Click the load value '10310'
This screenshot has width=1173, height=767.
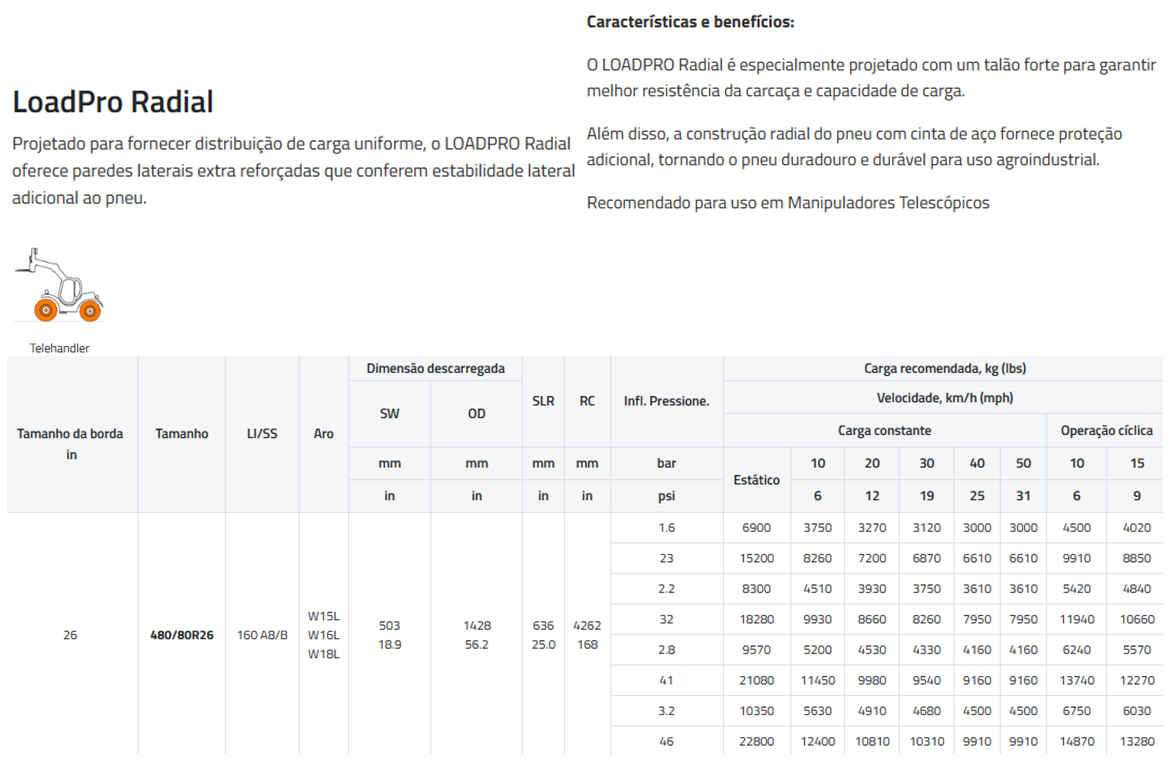[x=927, y=742]
